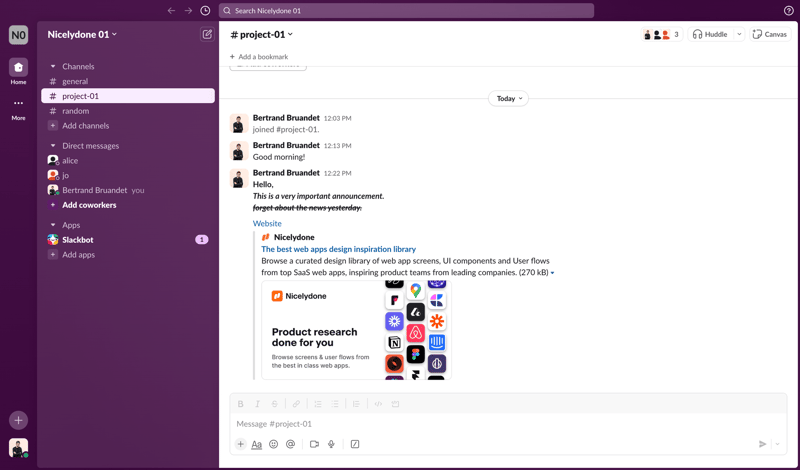Image resolution: width=800 pixels, height=470 pixels.
Task: Open the More menu in rail
Action: click(x=18, y=109)
